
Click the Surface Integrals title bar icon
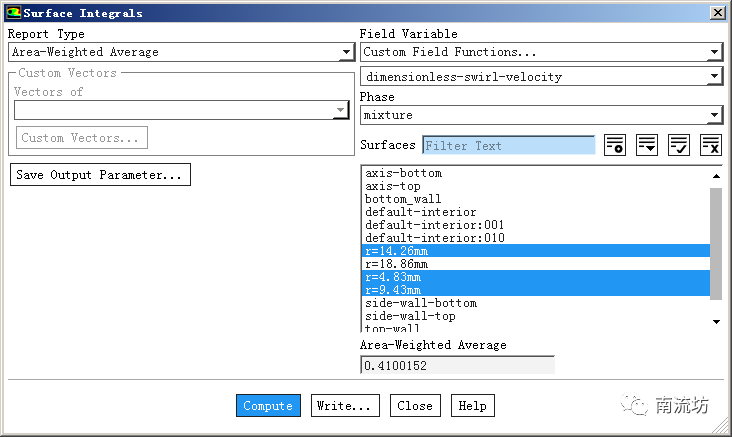(13, 13)
